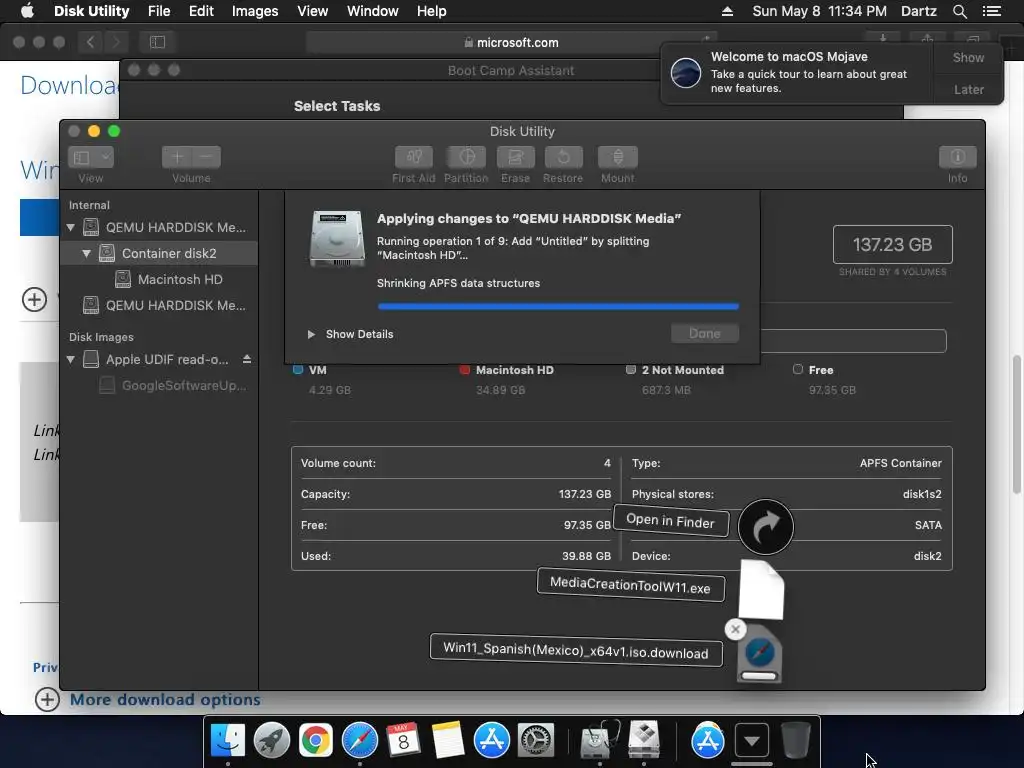Screen dimensions: 1024x768
Task: Open the View sidebar dropdown in toolbar
Action: [91, 157]
